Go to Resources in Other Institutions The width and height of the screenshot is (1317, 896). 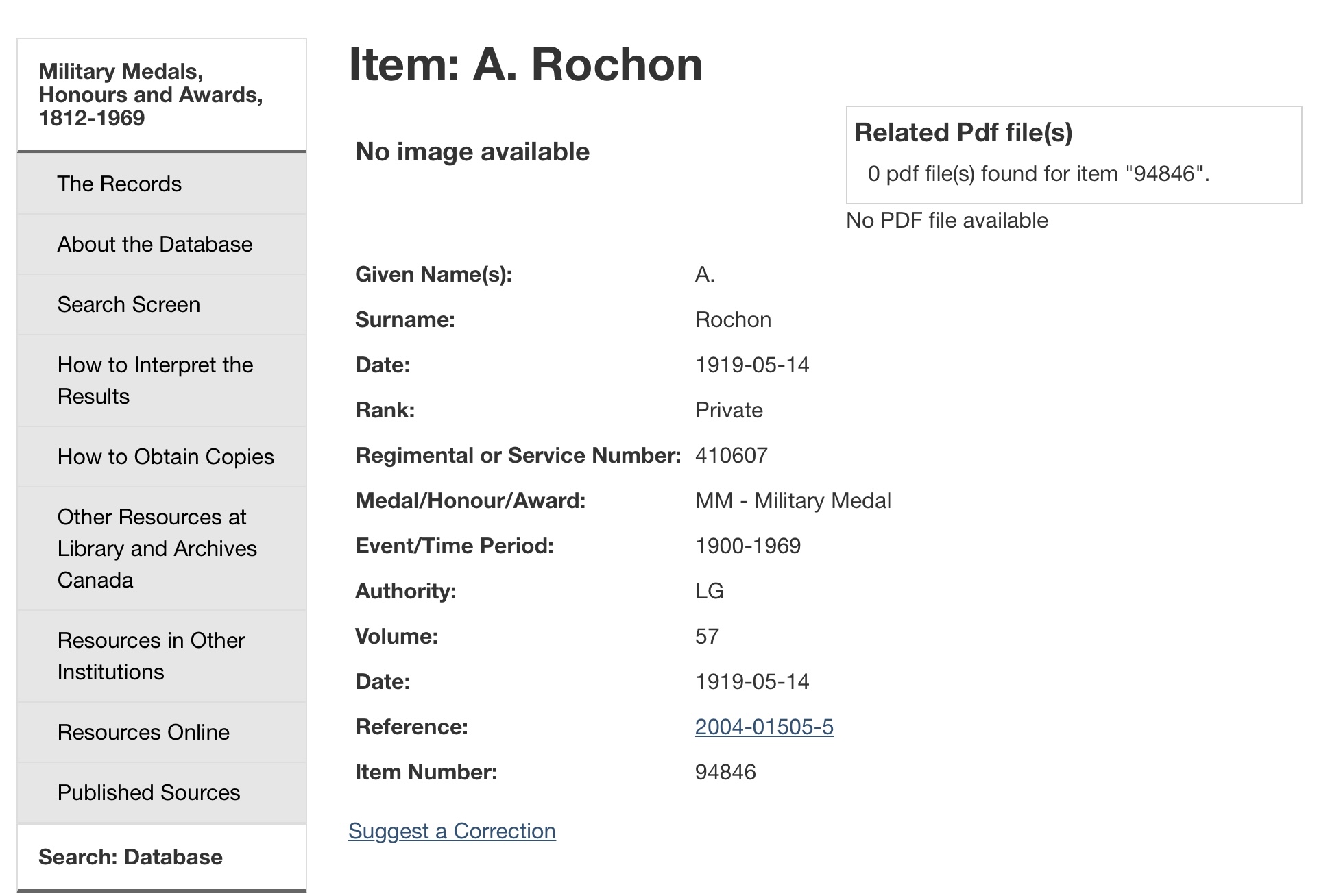coord(152,656)
